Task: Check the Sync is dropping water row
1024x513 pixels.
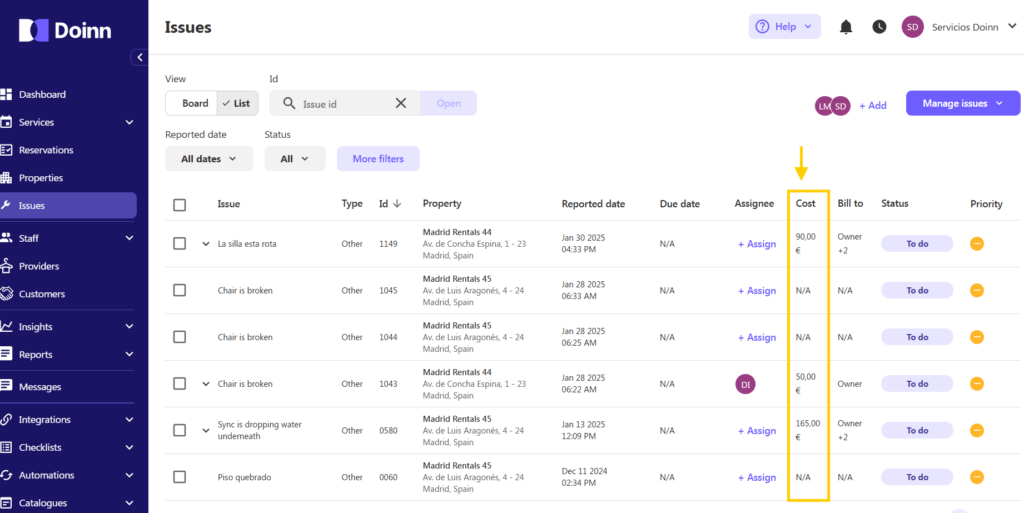Action: pos(180,430)
